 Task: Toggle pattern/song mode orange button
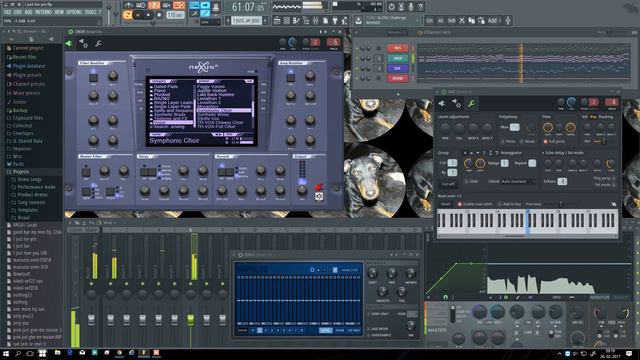[127, 15]
